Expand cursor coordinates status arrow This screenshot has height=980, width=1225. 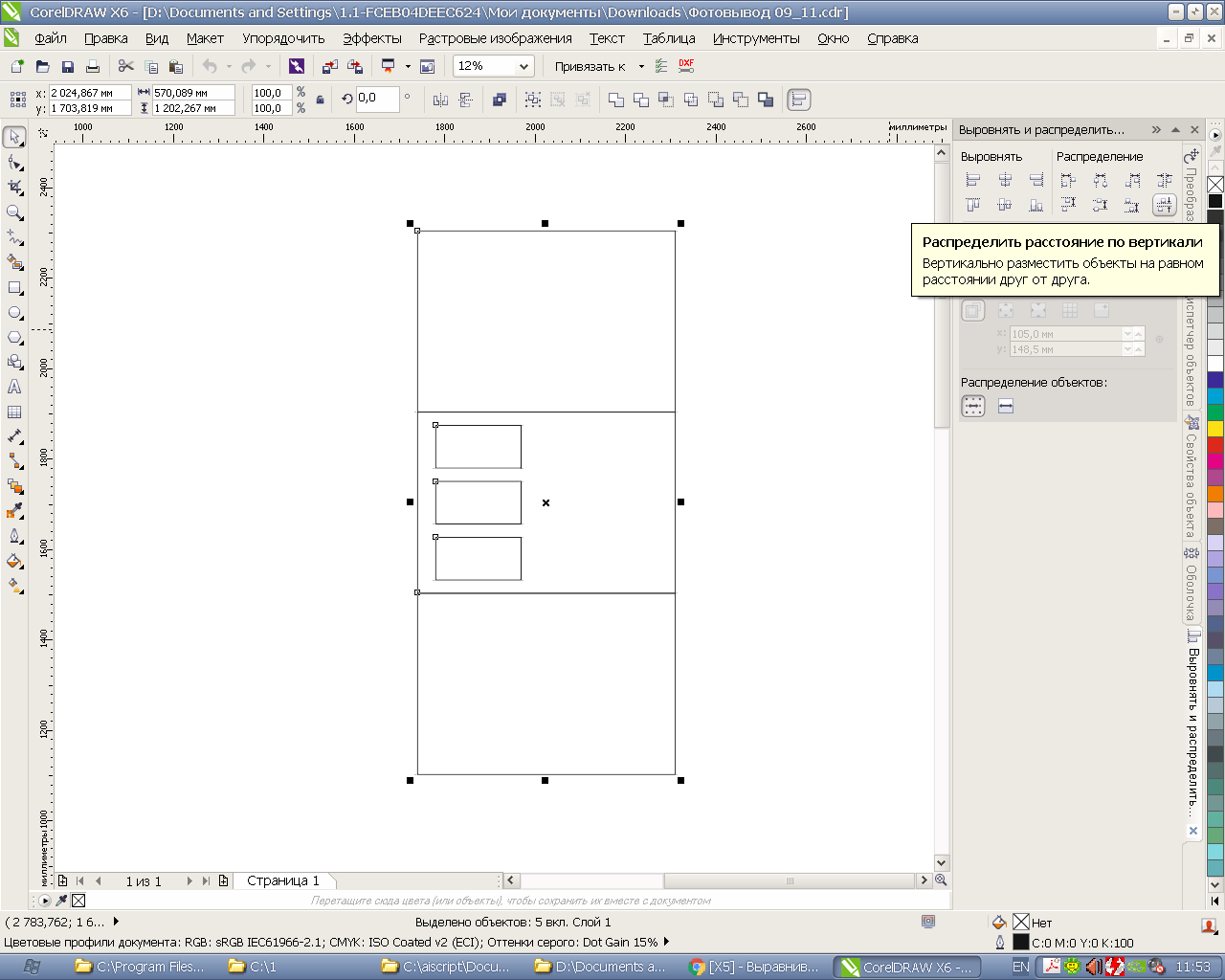click(x=116, y=922)
